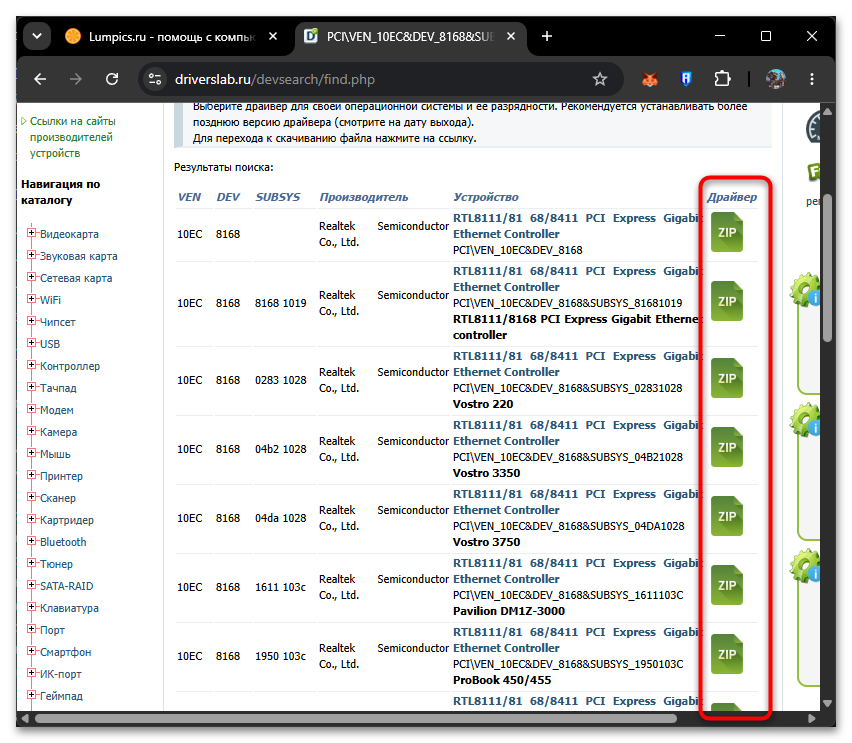The image size is (852, 743).
Task: Expand Чипсет tree node
Action: [x=32, y=321]
